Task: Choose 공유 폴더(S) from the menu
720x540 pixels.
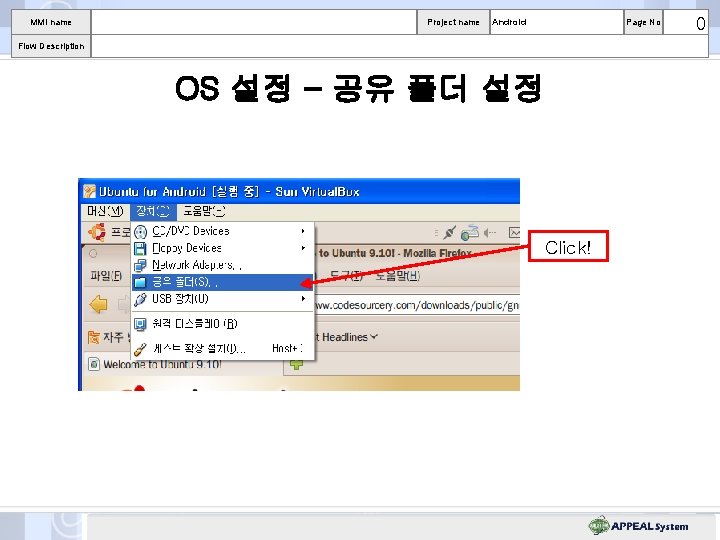Action: point(223,282)
